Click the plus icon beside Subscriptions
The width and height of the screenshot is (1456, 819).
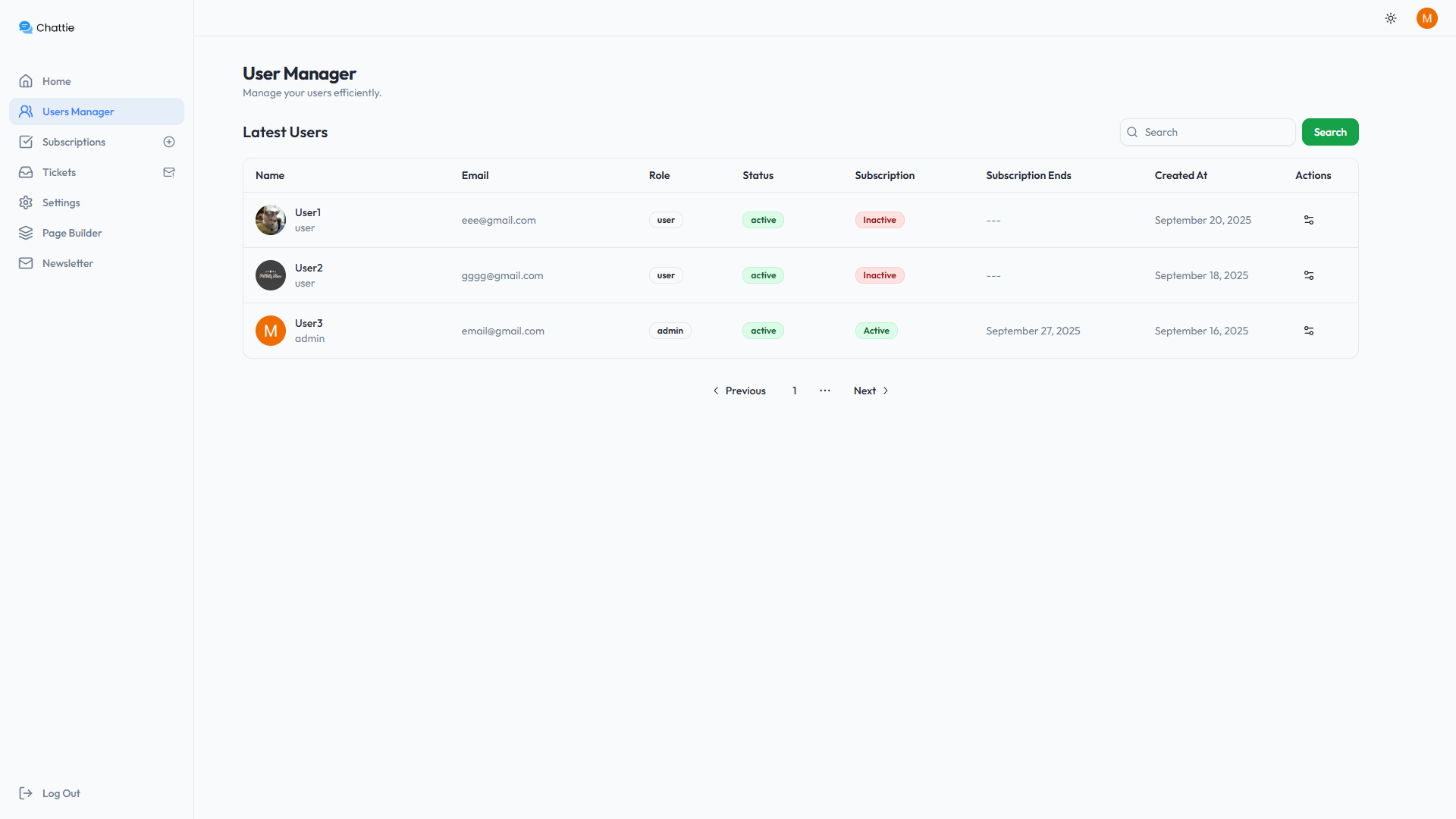coord(169,142)
